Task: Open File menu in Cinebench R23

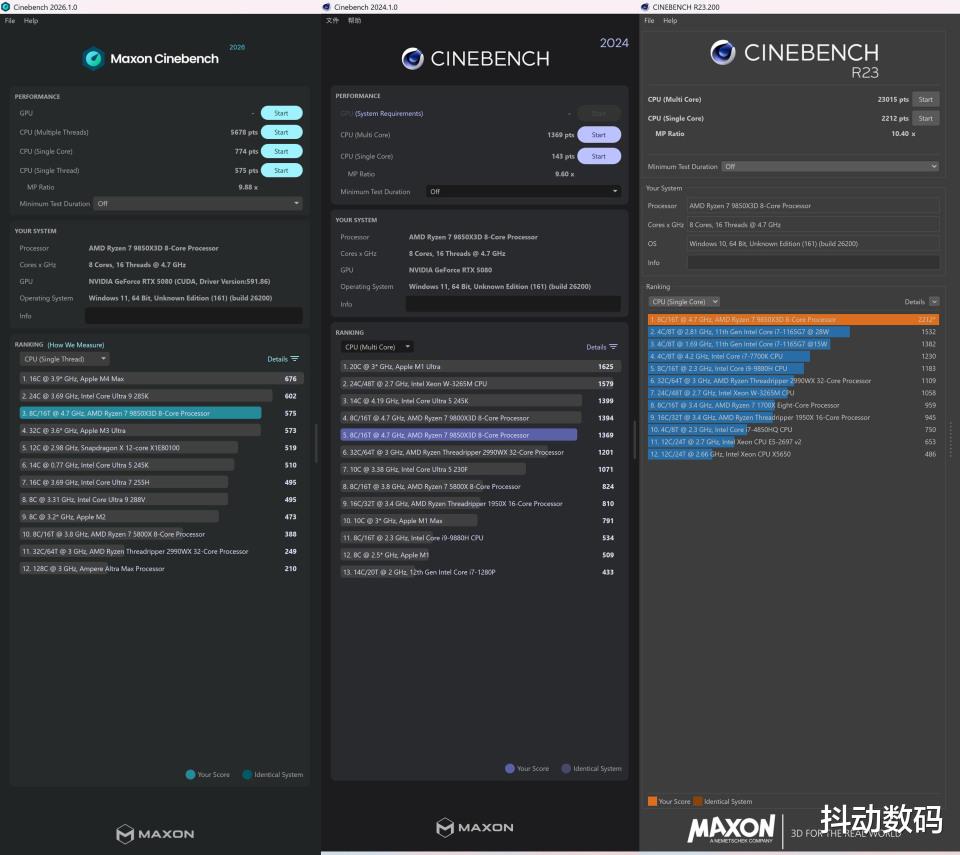Action: (650, 21)
